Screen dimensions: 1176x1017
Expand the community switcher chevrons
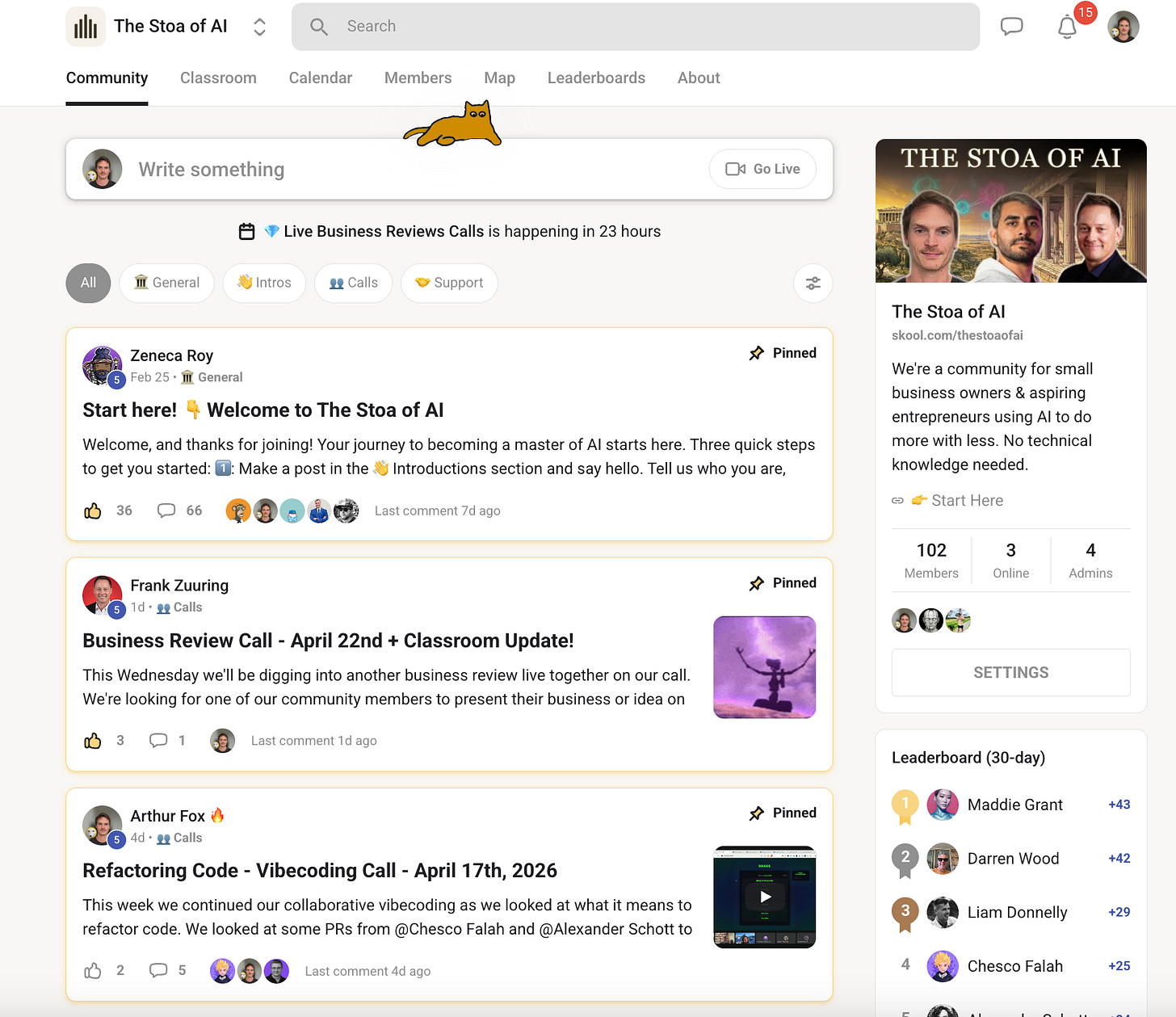pyautogui.click(x=259, y=27)
